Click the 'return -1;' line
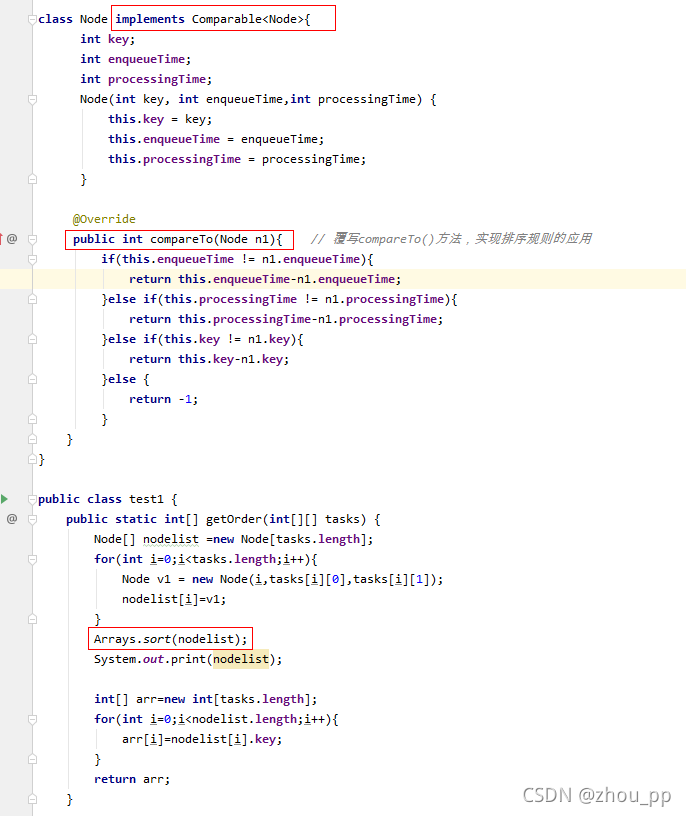The image size is (686, 816). click(x=163, y=399)
